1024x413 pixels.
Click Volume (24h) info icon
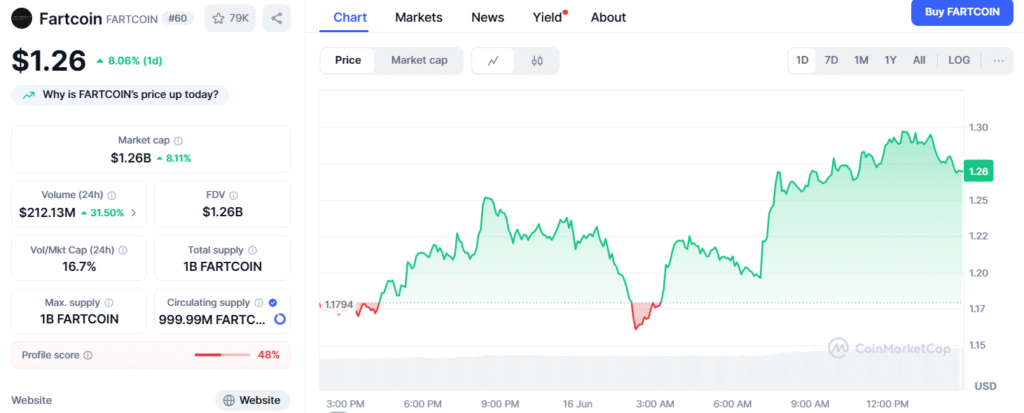pyautogui.click(x=112, y=195)
